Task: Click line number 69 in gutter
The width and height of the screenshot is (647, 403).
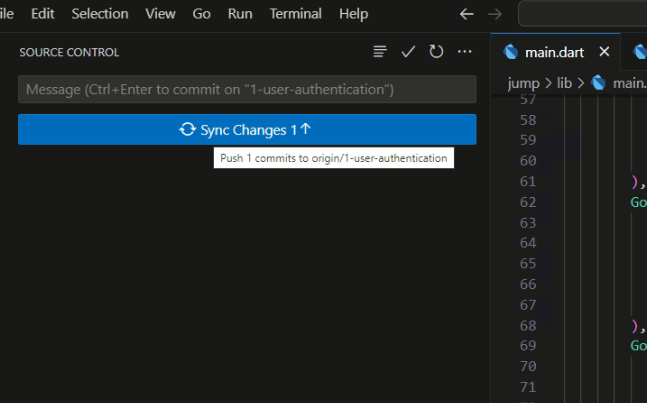Action: click(x=528, y=345)
